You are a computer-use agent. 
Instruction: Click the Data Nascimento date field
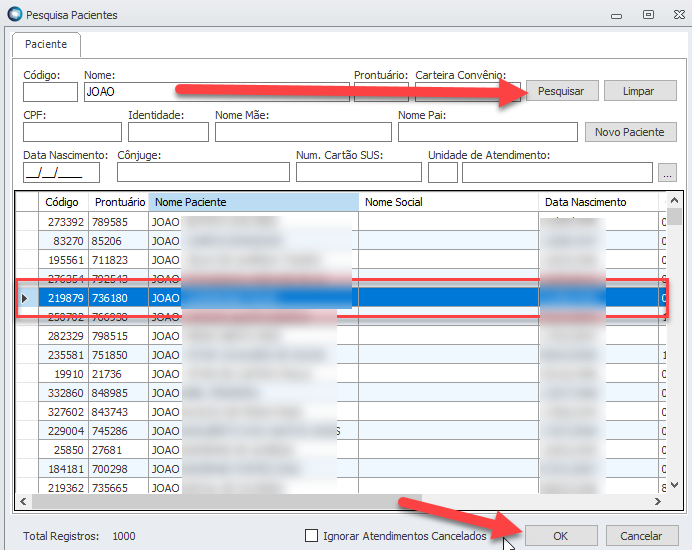point(61,173)
